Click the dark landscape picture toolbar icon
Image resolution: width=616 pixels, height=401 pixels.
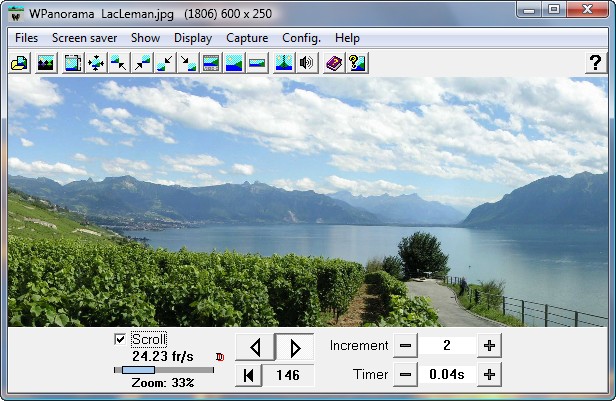pos(45,63)
